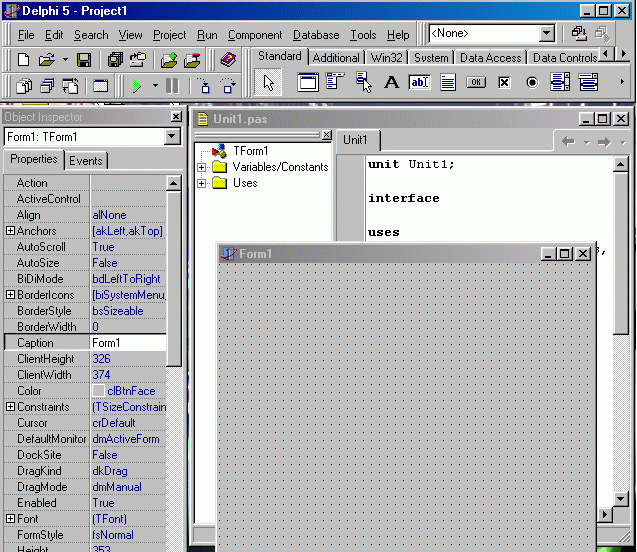Close the code explorer pane

coord(327,135)
